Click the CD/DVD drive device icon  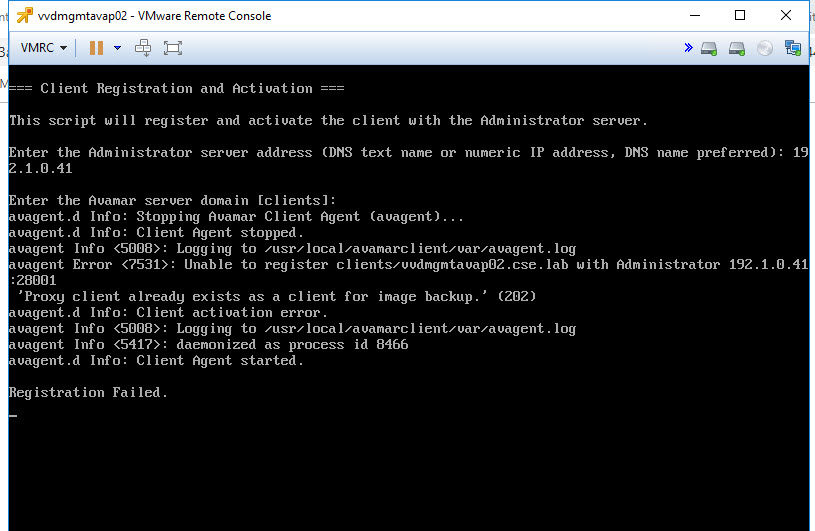pyautogui.click(x=765, y=48)
